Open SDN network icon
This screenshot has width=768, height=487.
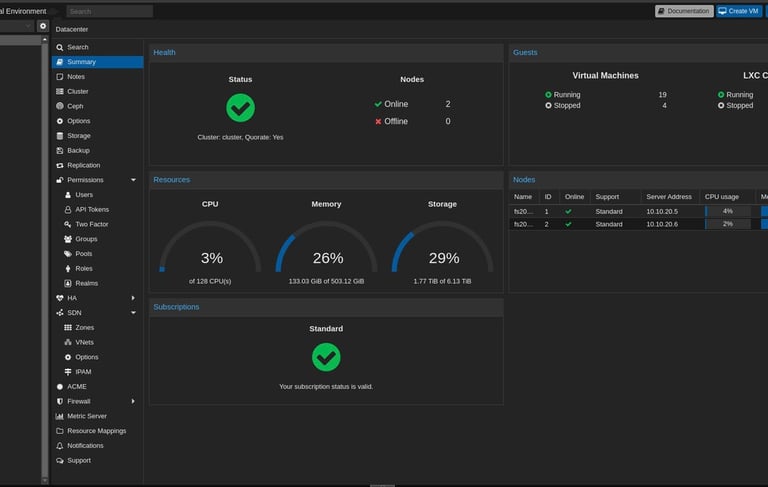(59, 313)
